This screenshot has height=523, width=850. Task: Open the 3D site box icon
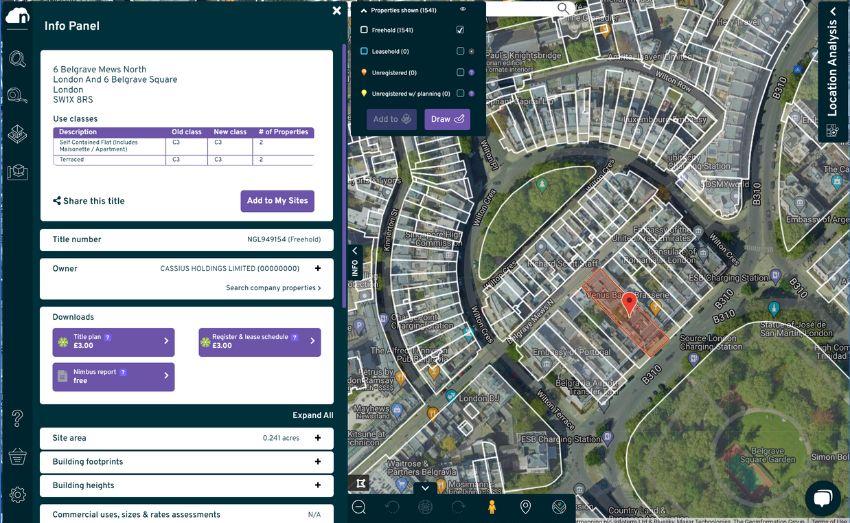pos(17,172)
